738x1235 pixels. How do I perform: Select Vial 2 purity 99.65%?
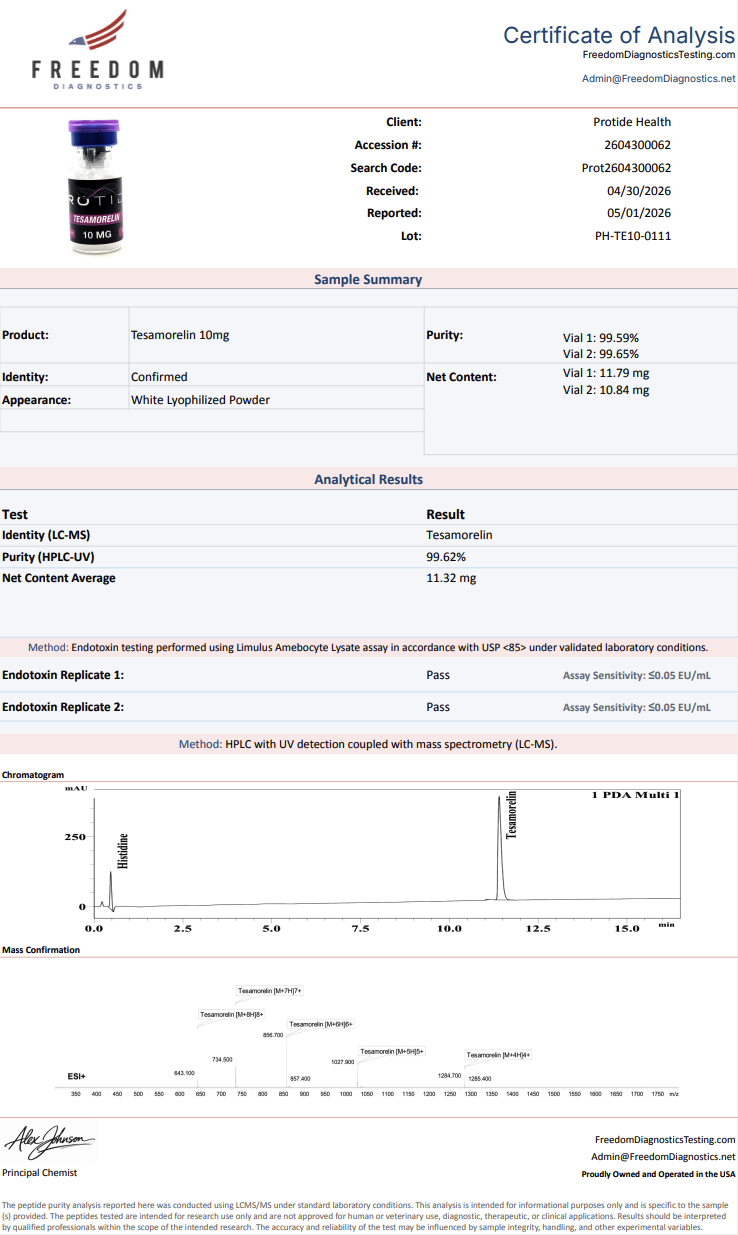[601, 354]
